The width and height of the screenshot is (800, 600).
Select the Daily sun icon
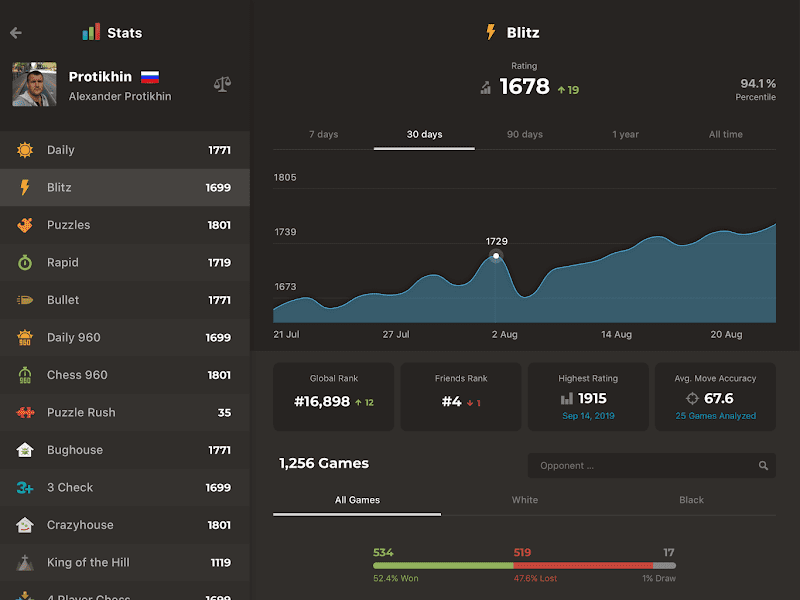[x=25, y=150]
